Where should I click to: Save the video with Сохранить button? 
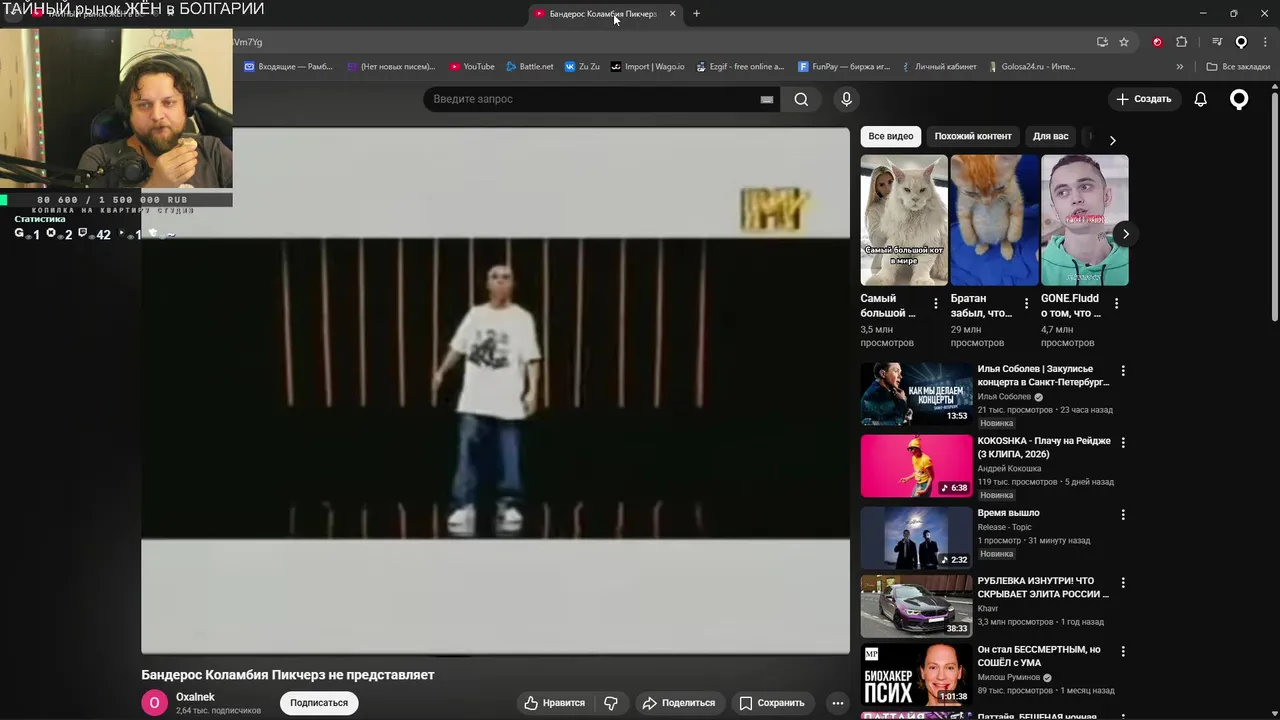pos(772,703)
